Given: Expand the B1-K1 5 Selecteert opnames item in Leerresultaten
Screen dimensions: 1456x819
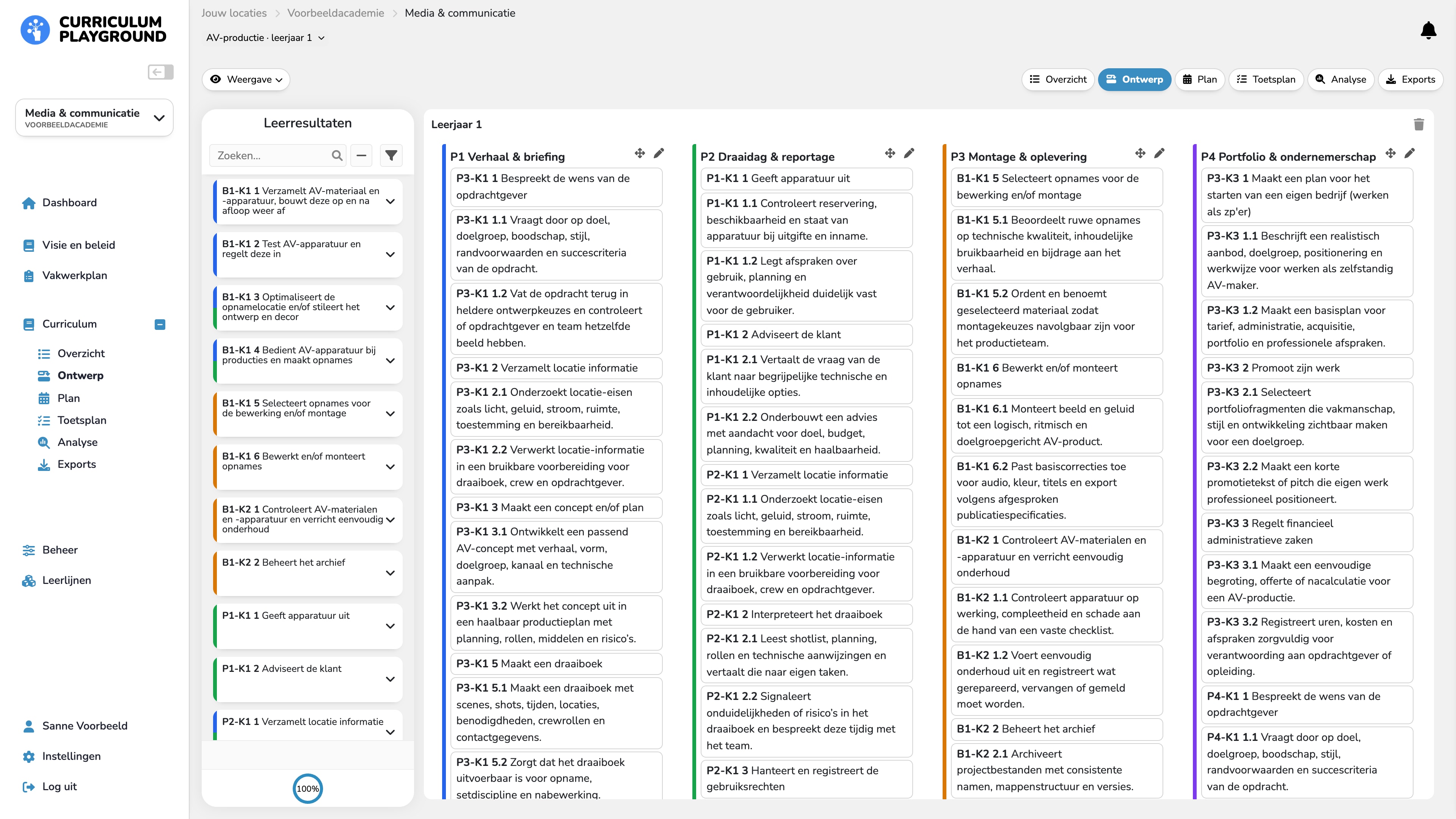Looking at the screenshot, I should (390, 414).
